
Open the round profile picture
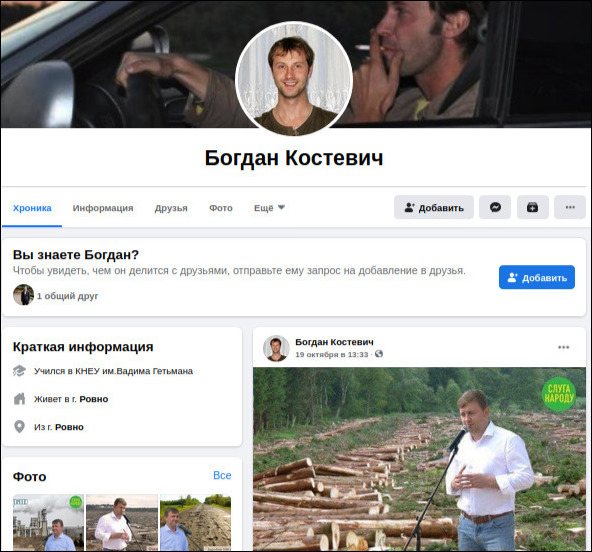point(294,79)
